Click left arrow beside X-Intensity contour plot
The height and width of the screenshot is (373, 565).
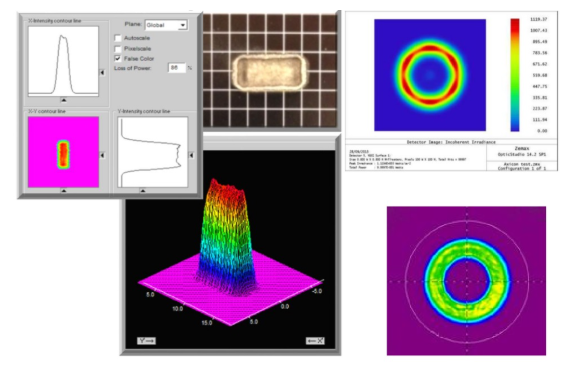coord(102,72)
